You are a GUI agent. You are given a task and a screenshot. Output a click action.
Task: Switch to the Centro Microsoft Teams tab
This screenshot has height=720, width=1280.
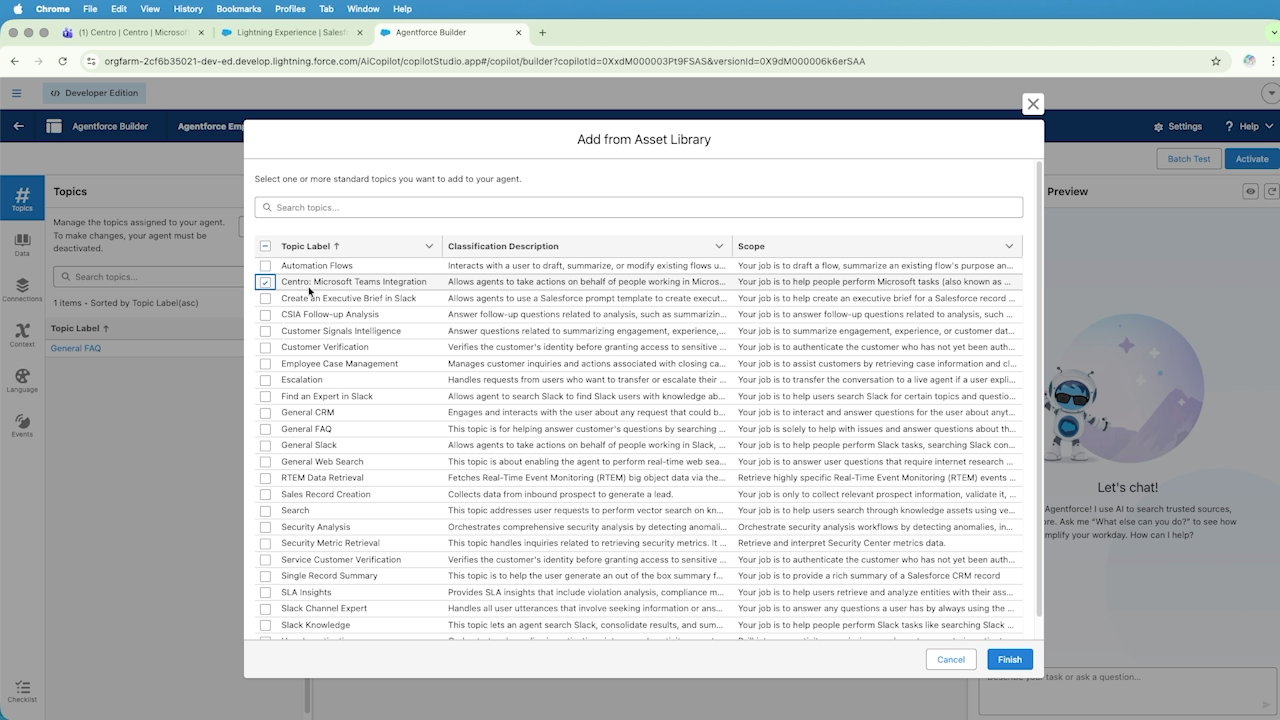[x=132, y=32]
